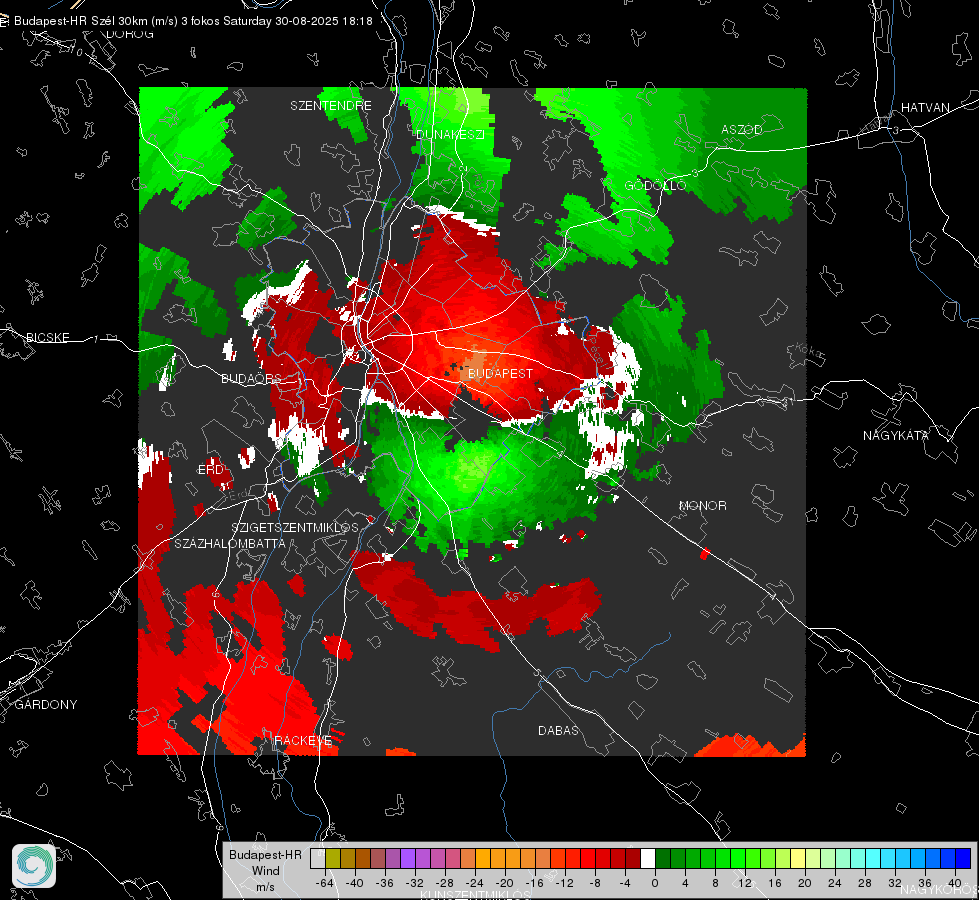This screenshot has width=979, height=900.
Task: Click the BUDAPEST city label on the map
Action: tap(500, 373)
